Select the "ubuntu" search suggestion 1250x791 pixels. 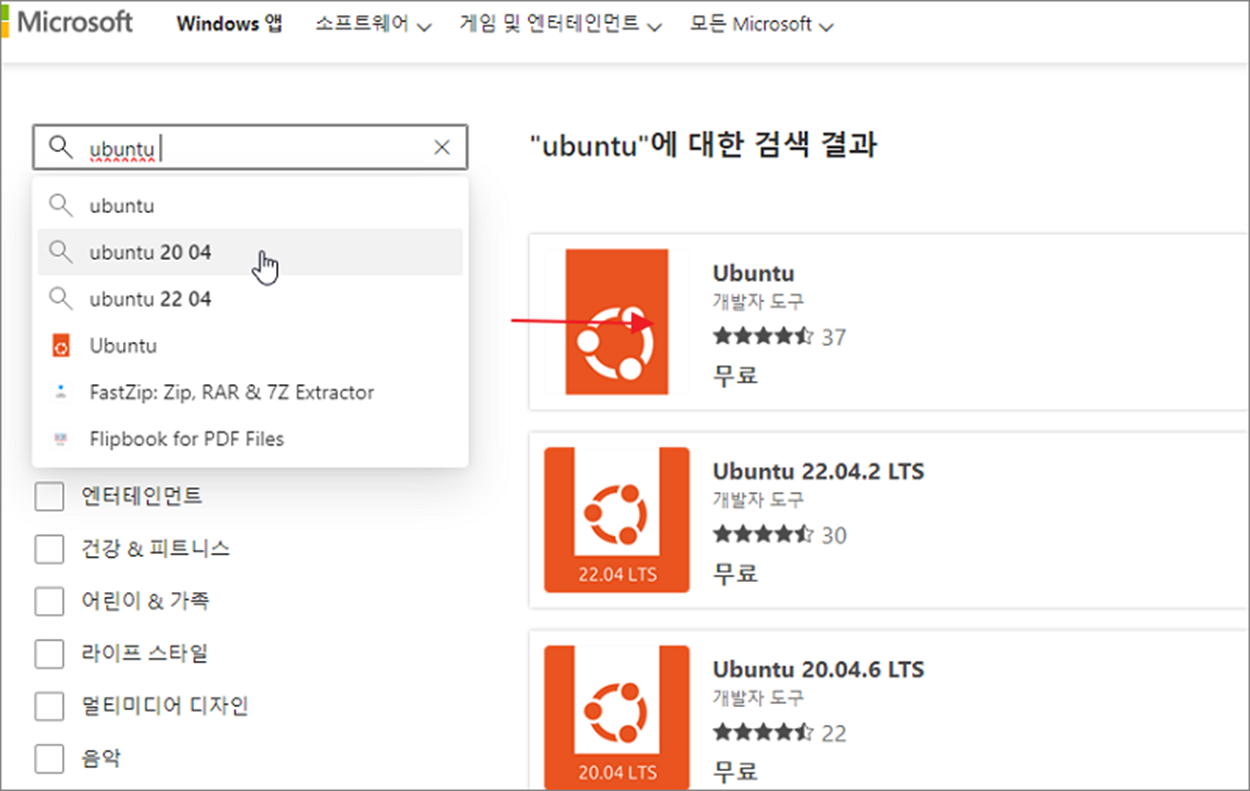click(x=250, y=206)
